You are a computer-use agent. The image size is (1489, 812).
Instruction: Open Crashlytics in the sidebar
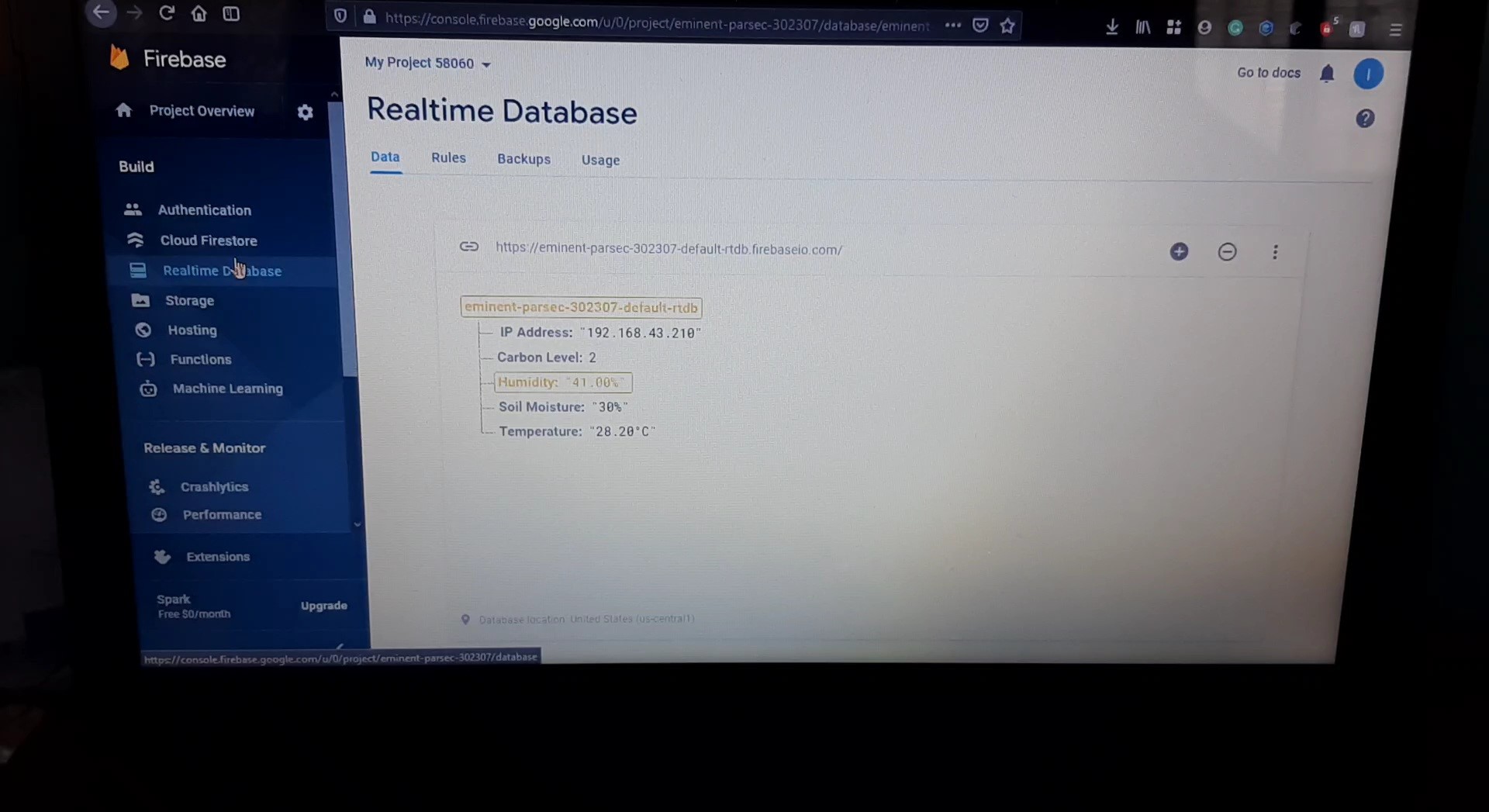tap(214, 486)
